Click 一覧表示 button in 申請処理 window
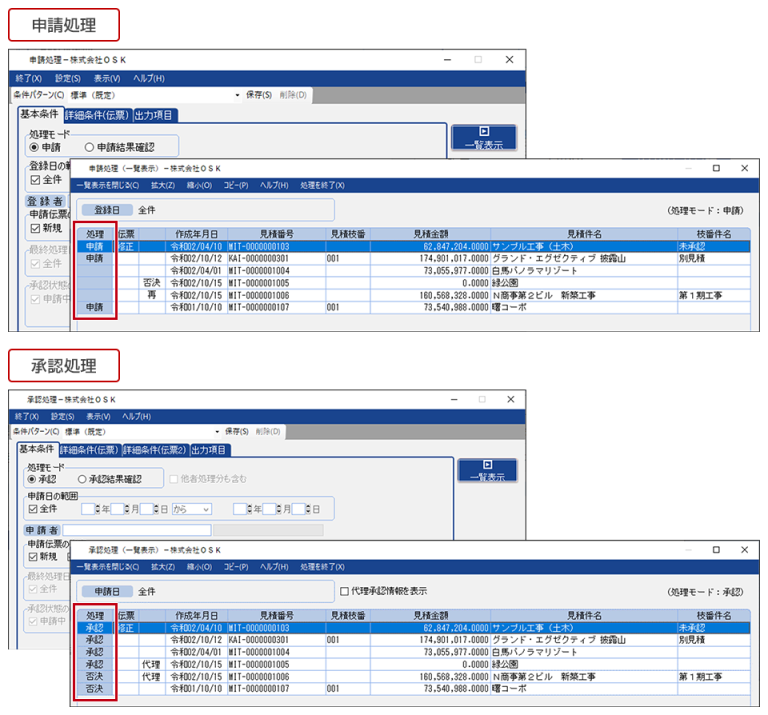This screenshot has width=768, height=715. click(483, 138)
